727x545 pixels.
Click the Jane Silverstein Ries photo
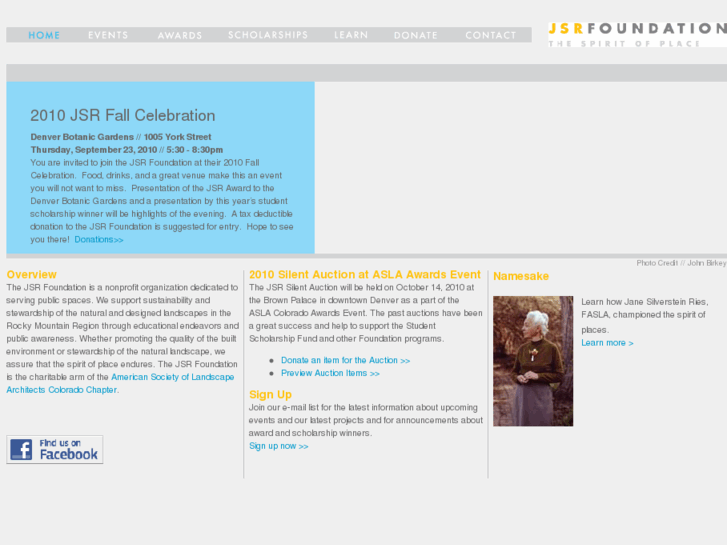click(533, 361)
